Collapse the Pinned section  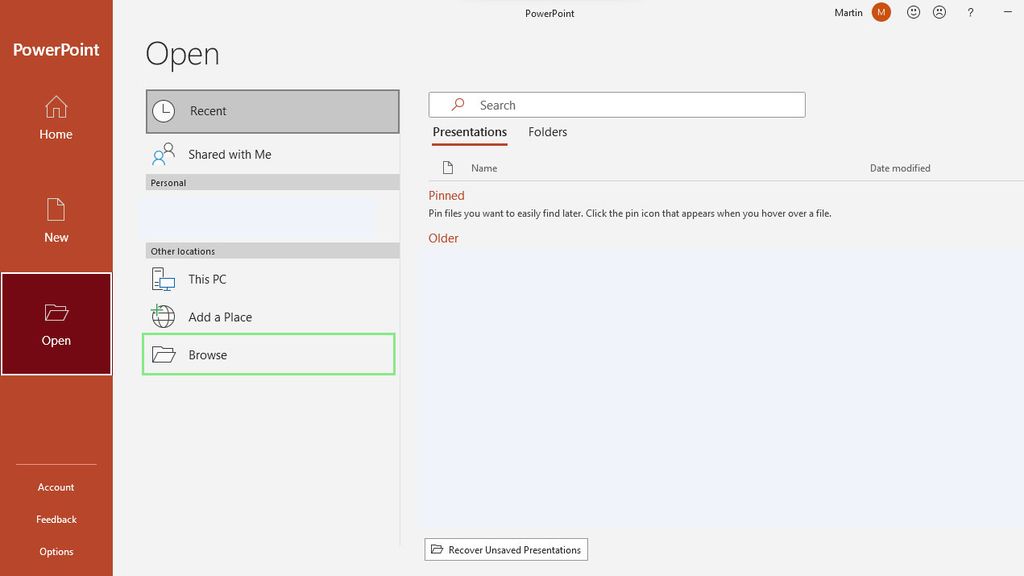tap(446, 195)
